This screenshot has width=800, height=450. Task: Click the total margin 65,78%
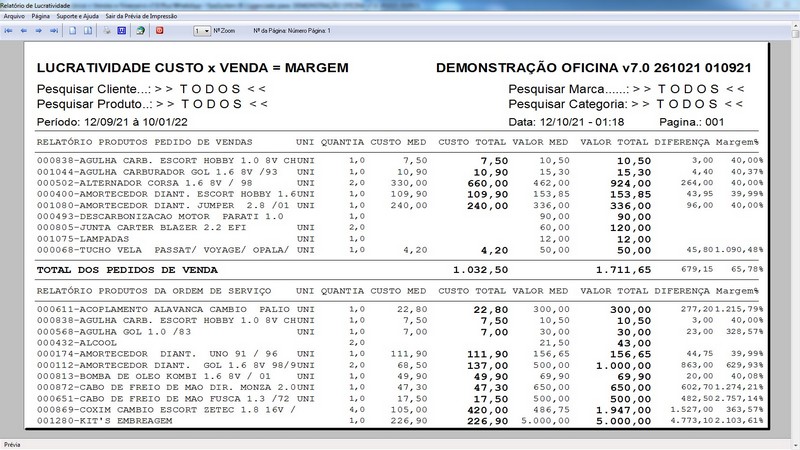point(747,269)
